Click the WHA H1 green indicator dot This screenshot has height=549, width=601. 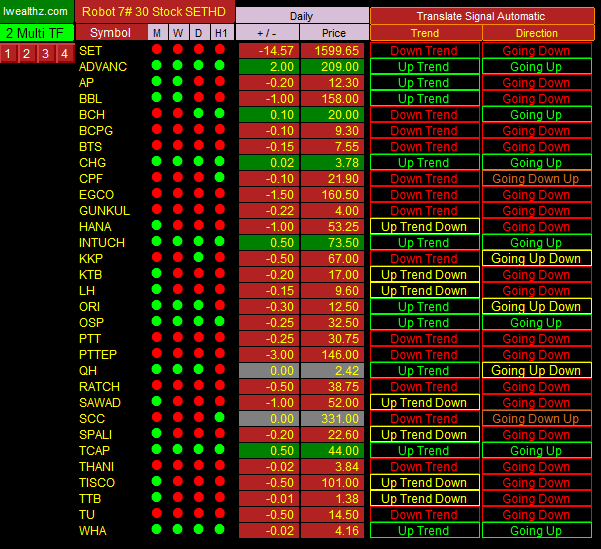(x=220, y=529)
